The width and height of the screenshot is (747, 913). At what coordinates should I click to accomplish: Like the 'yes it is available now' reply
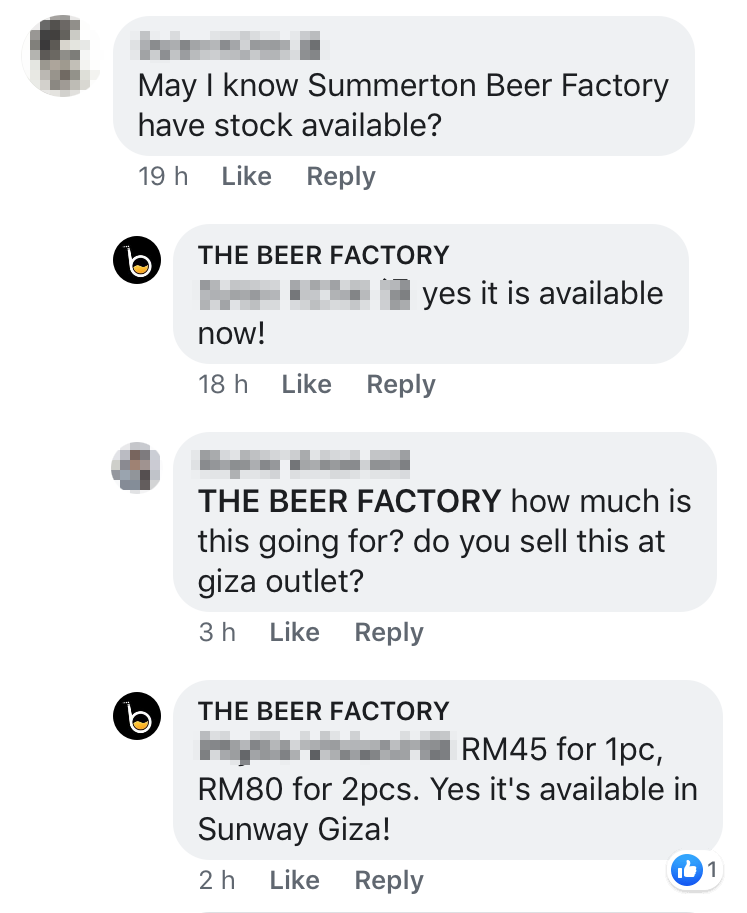click(x=306, y=385)
